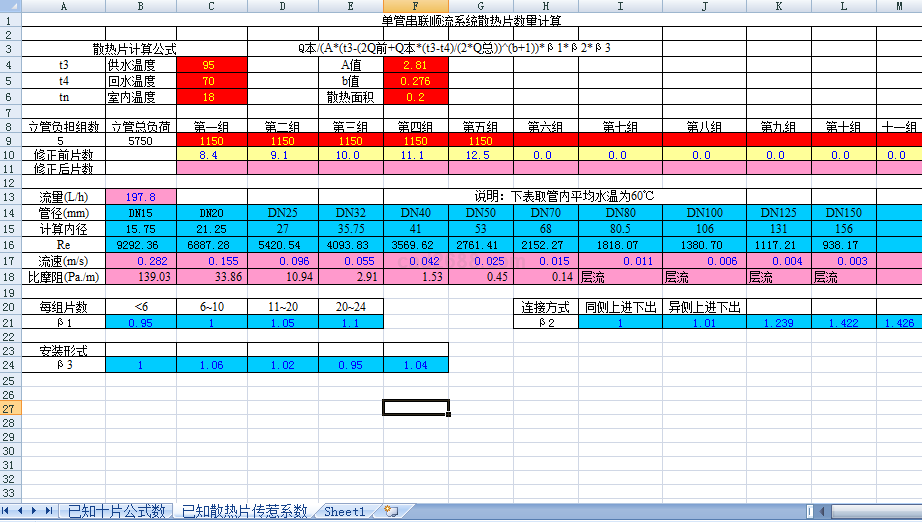Click the pink 流量 cell showing 197.8
The width and height of the screenshot is (922, 522).
140,197
